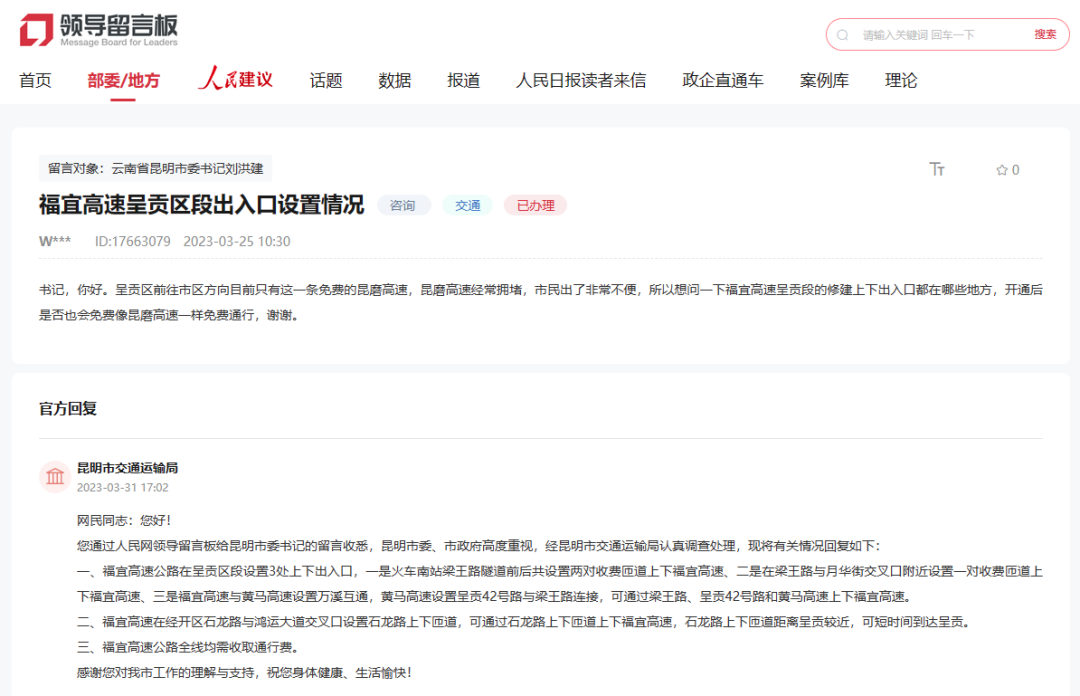Go to the 首页 menu item
The image size is (1080, 696).
36,80
